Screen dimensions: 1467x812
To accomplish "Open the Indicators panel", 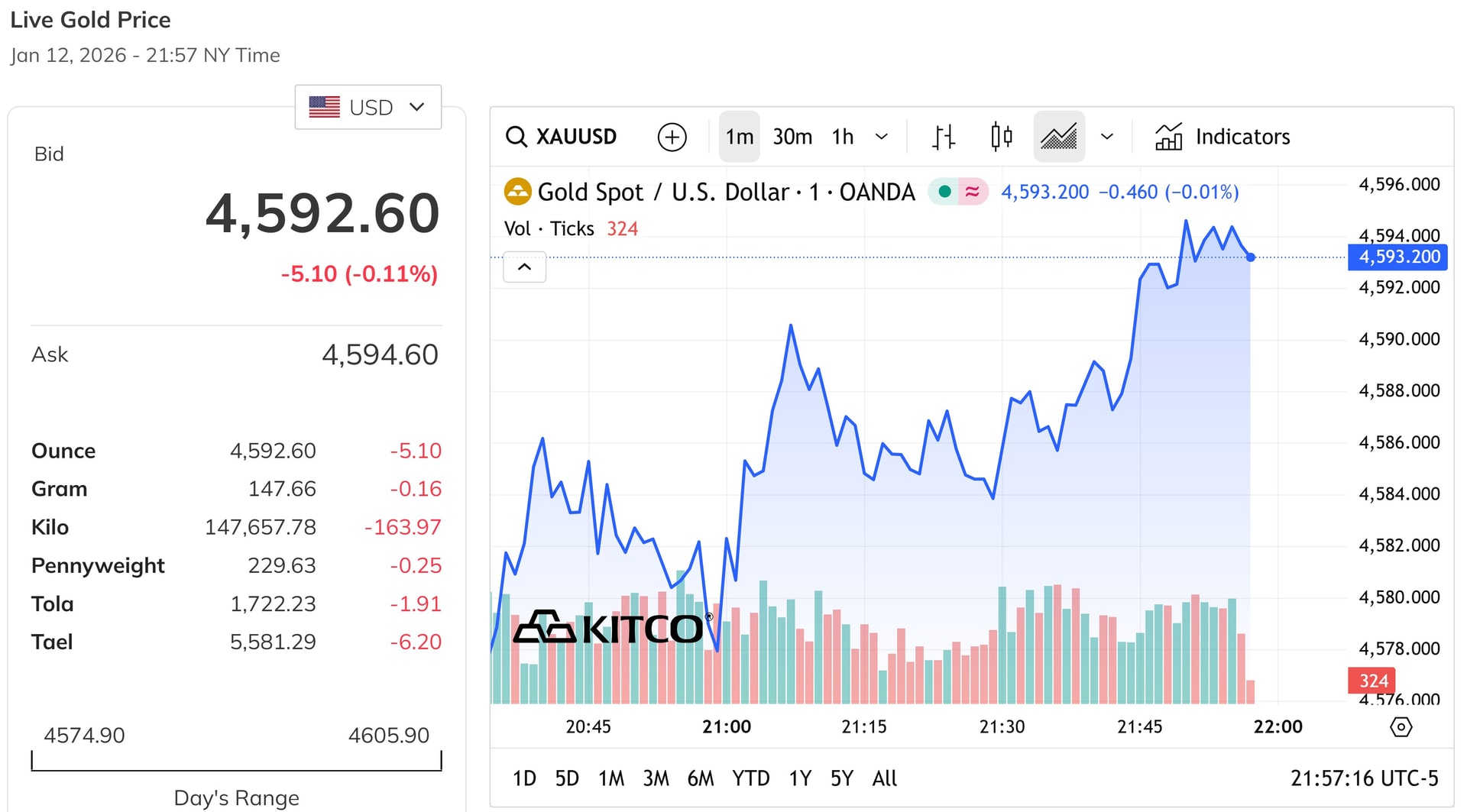I will [1222, 137].
